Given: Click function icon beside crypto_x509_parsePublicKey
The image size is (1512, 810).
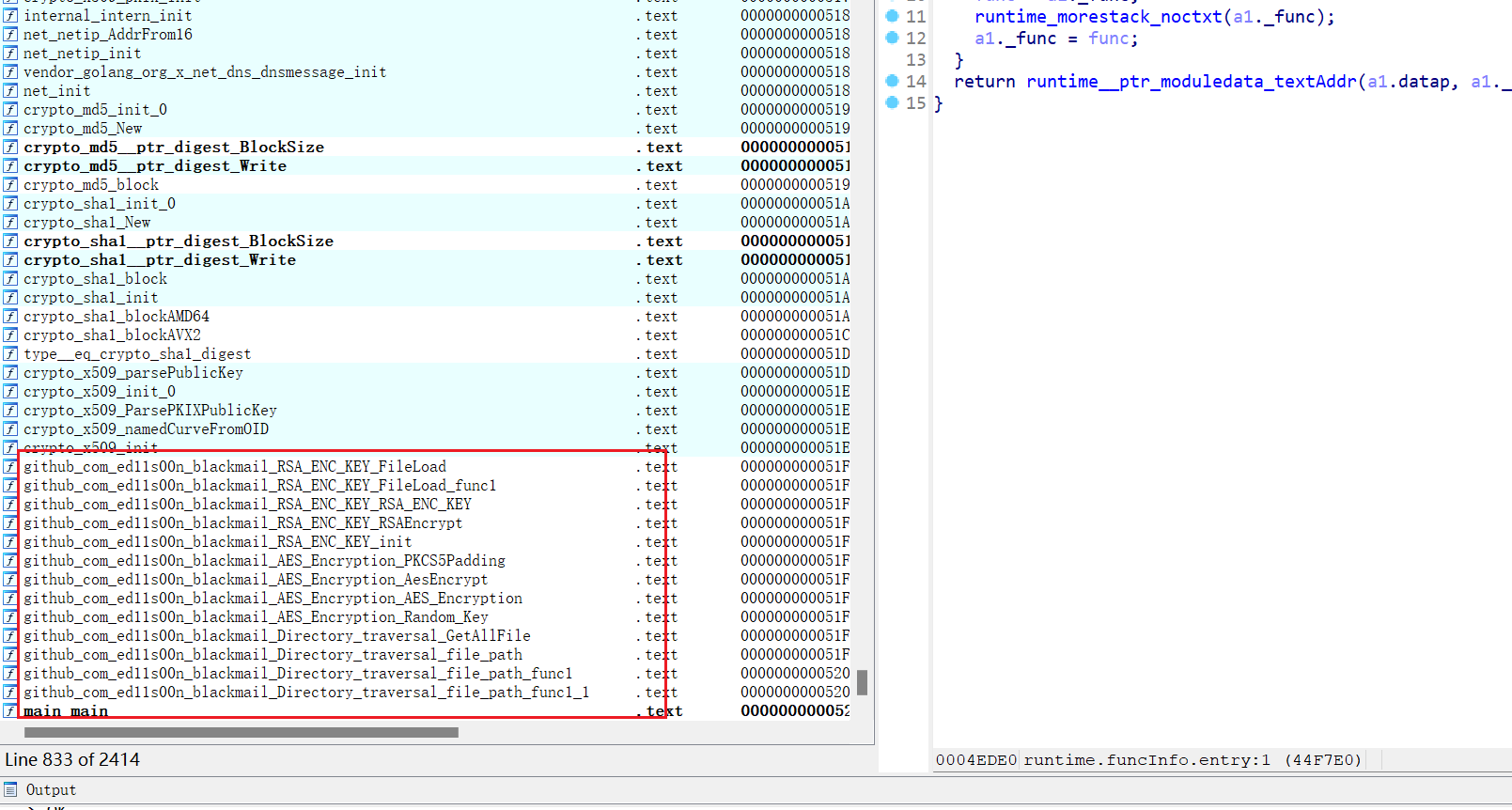Looking at the screenshot, I should (10, 373).
